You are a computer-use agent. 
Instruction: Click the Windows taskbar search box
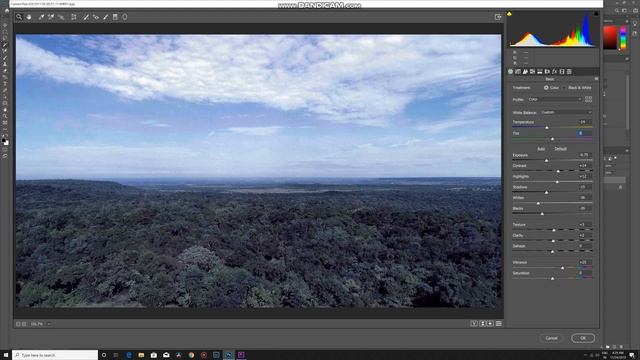pos(55,355)
